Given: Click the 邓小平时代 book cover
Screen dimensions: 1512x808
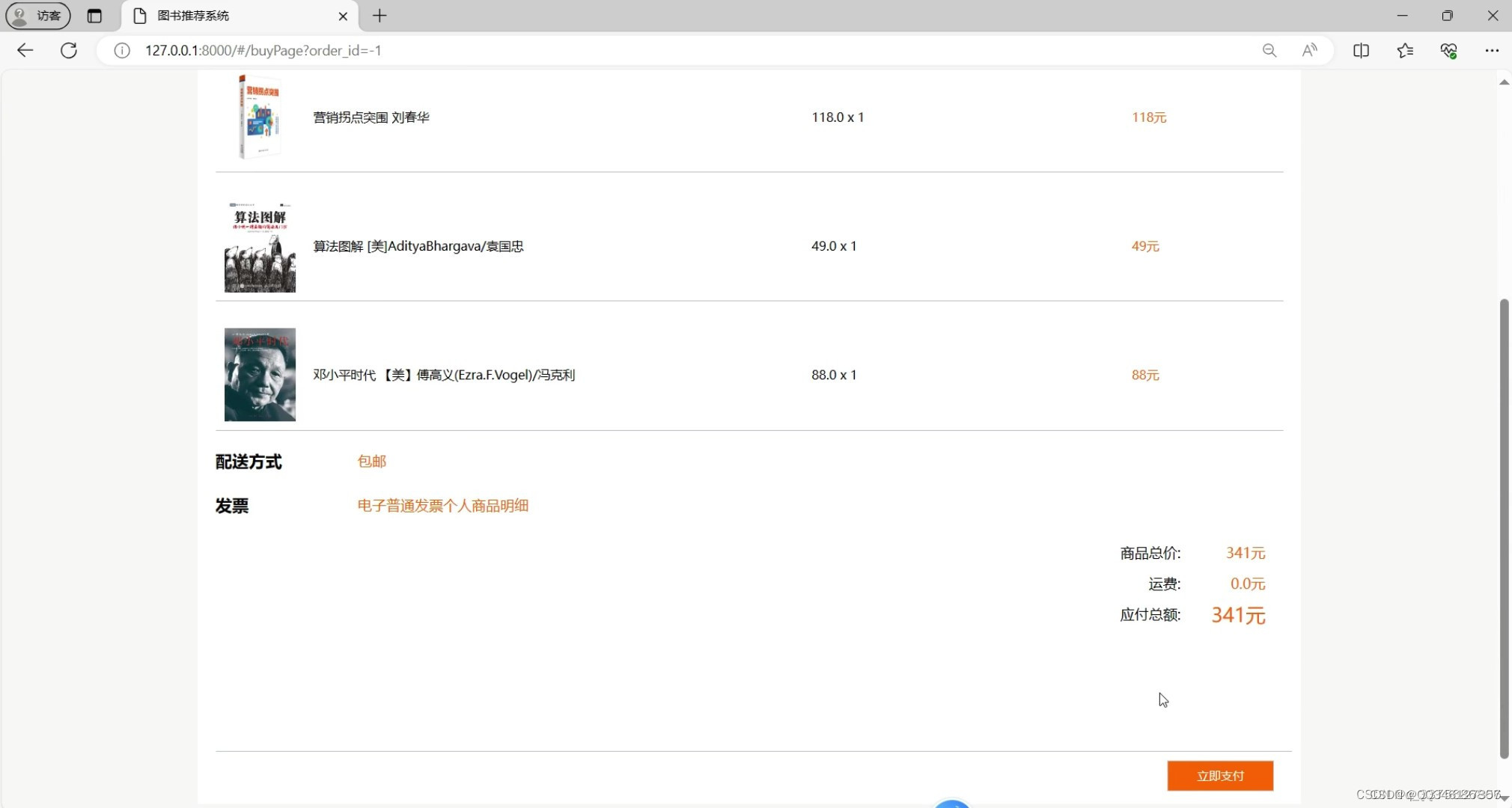Looking at the screenshot, I should click(259, 374).
